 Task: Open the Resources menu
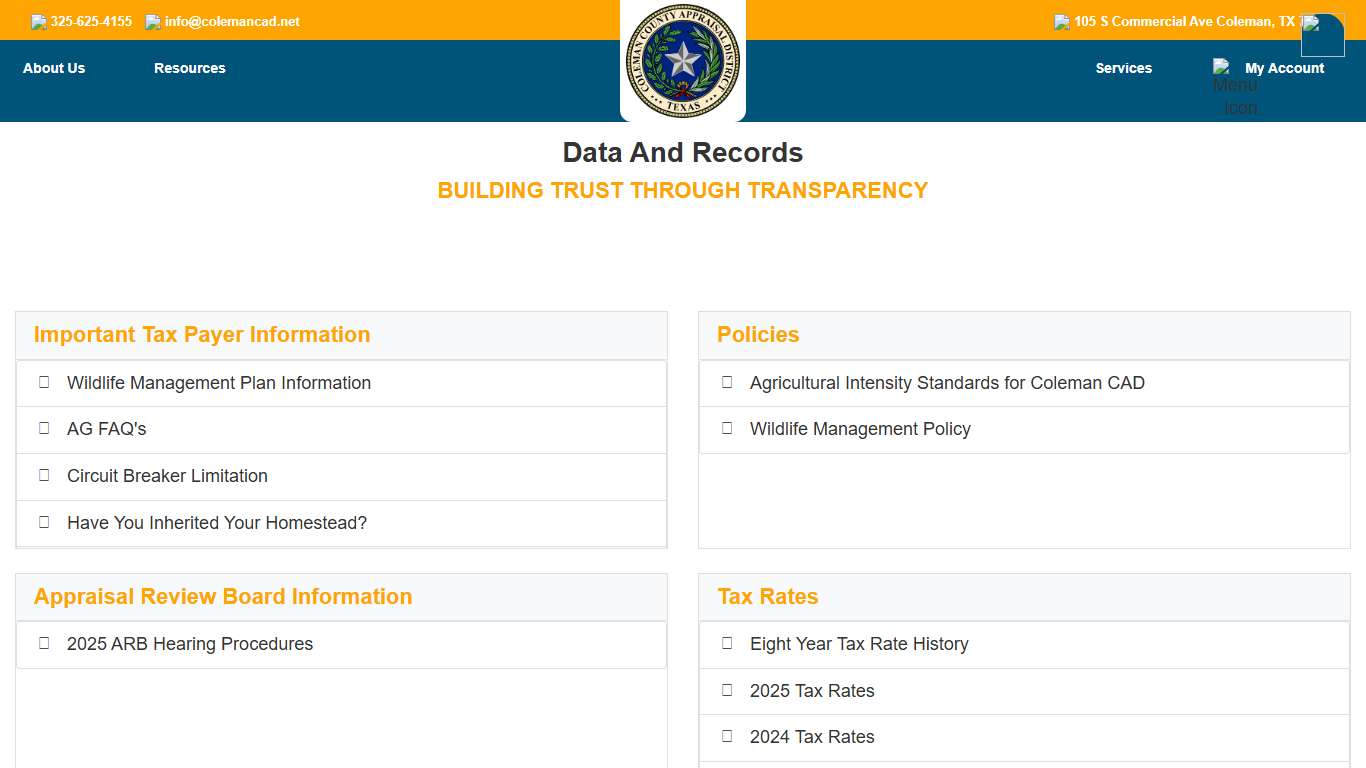click(190, 68)
